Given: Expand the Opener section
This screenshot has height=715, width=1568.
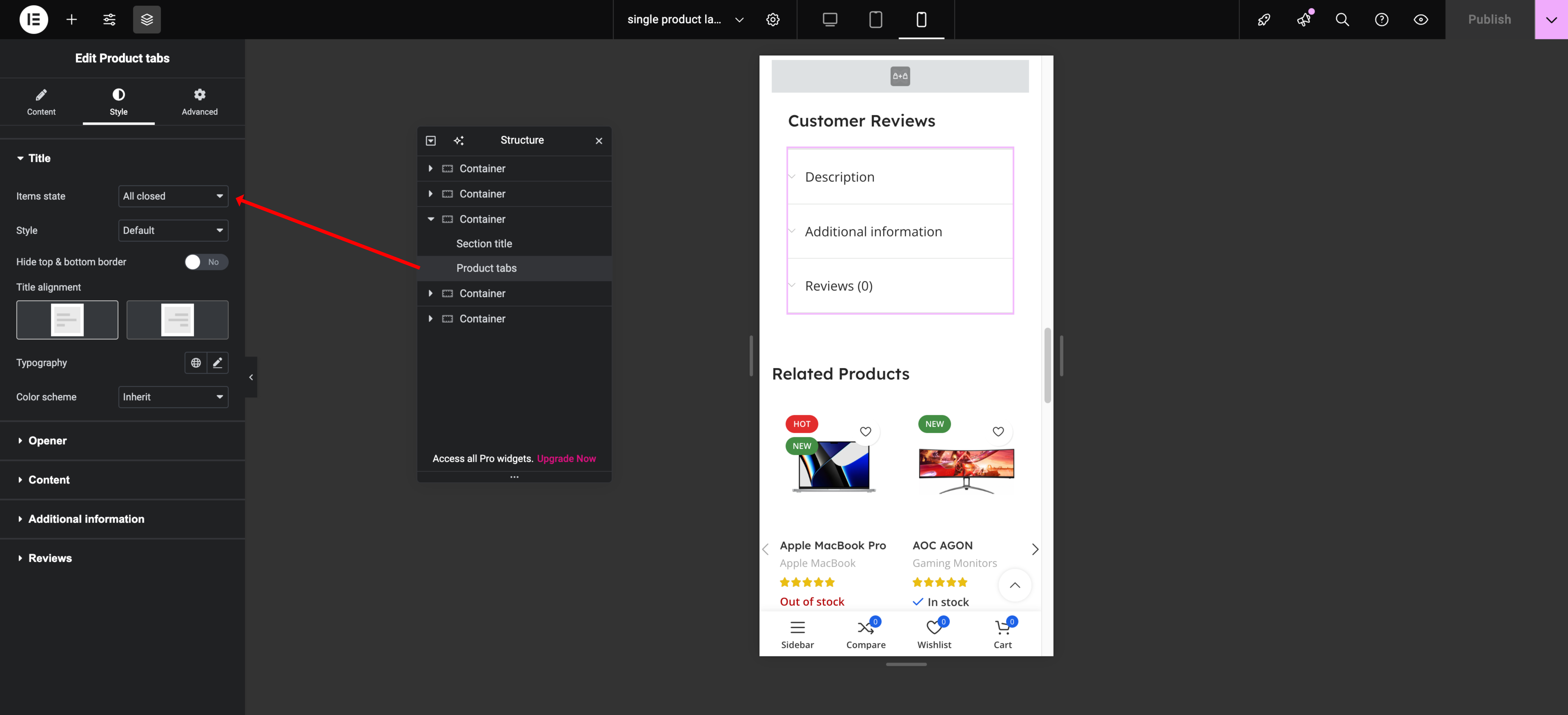Looking at the screenshot, I should 122,441.
